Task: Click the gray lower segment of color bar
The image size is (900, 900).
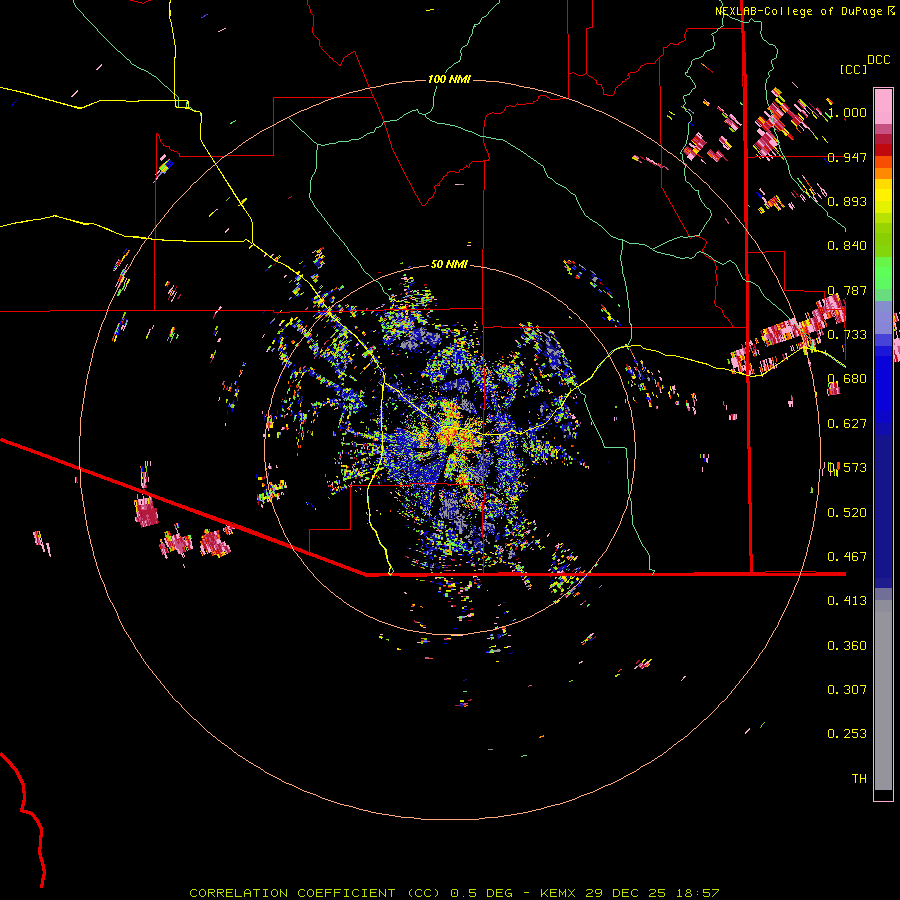Action: [883, 695]
